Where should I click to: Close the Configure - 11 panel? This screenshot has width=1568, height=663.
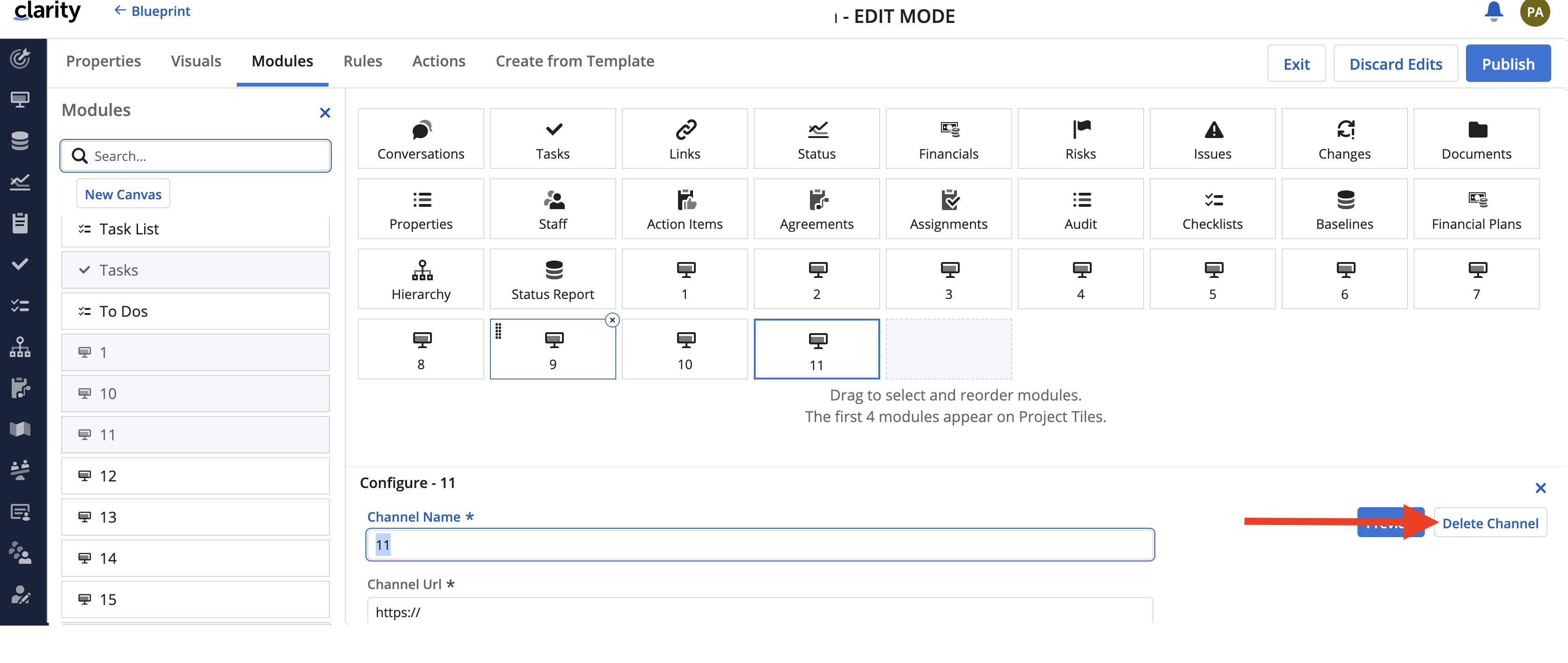point(1540,488)
